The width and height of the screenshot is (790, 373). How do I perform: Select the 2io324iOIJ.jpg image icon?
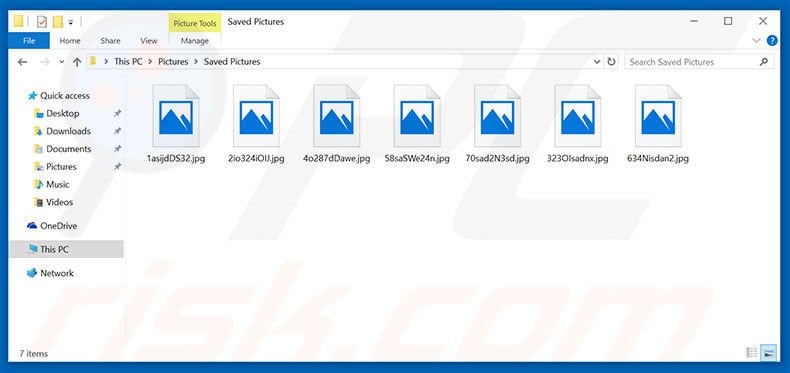pyautogui.click(x=256, y=116)
